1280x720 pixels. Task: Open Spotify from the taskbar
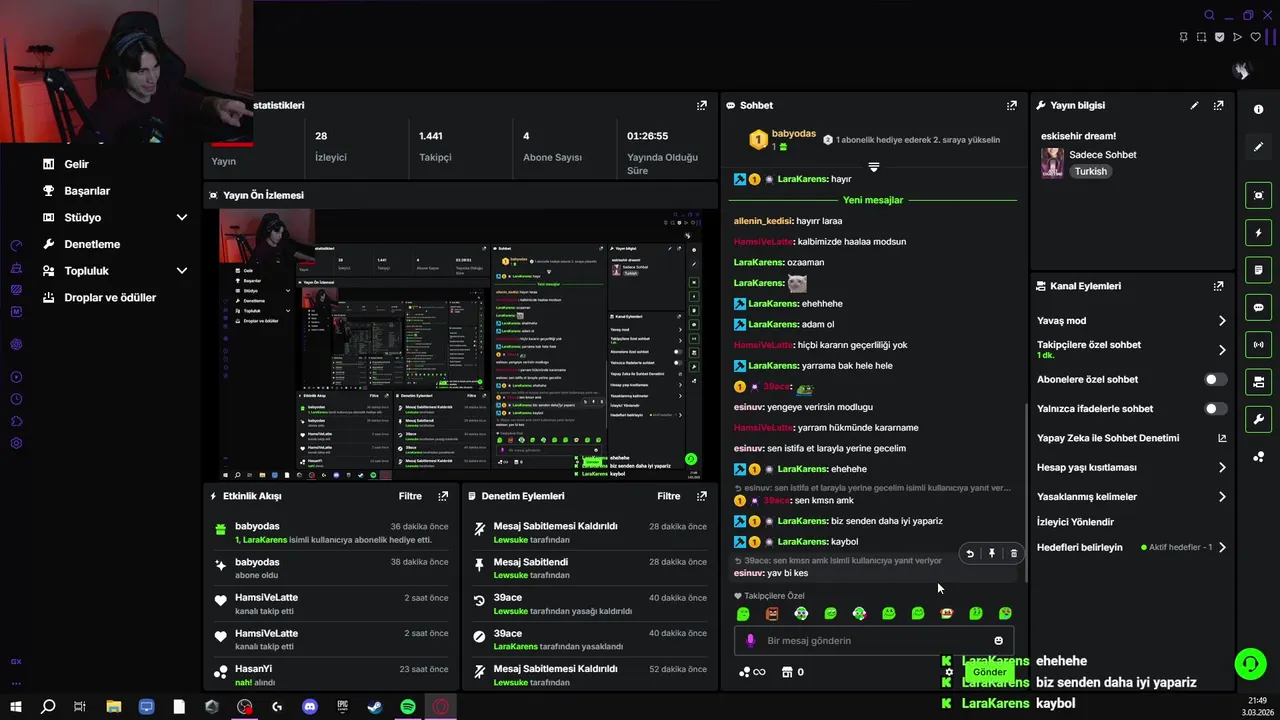(408, 707)
